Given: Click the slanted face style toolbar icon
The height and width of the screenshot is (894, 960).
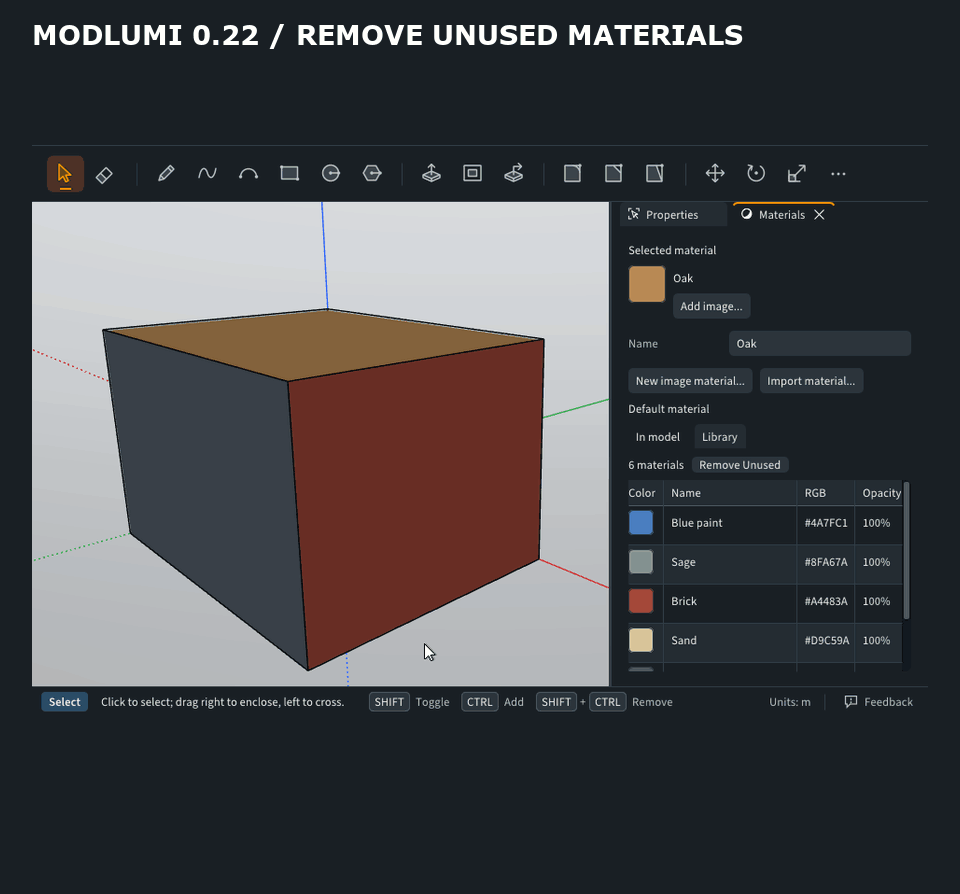Looking at the screenshot, I should (x=654, y=174).
